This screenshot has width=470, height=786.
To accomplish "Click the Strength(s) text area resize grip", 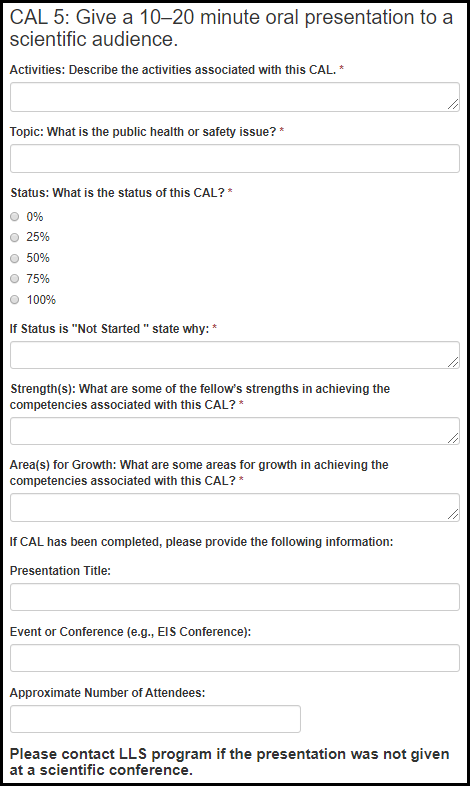I will click(453, 438).
